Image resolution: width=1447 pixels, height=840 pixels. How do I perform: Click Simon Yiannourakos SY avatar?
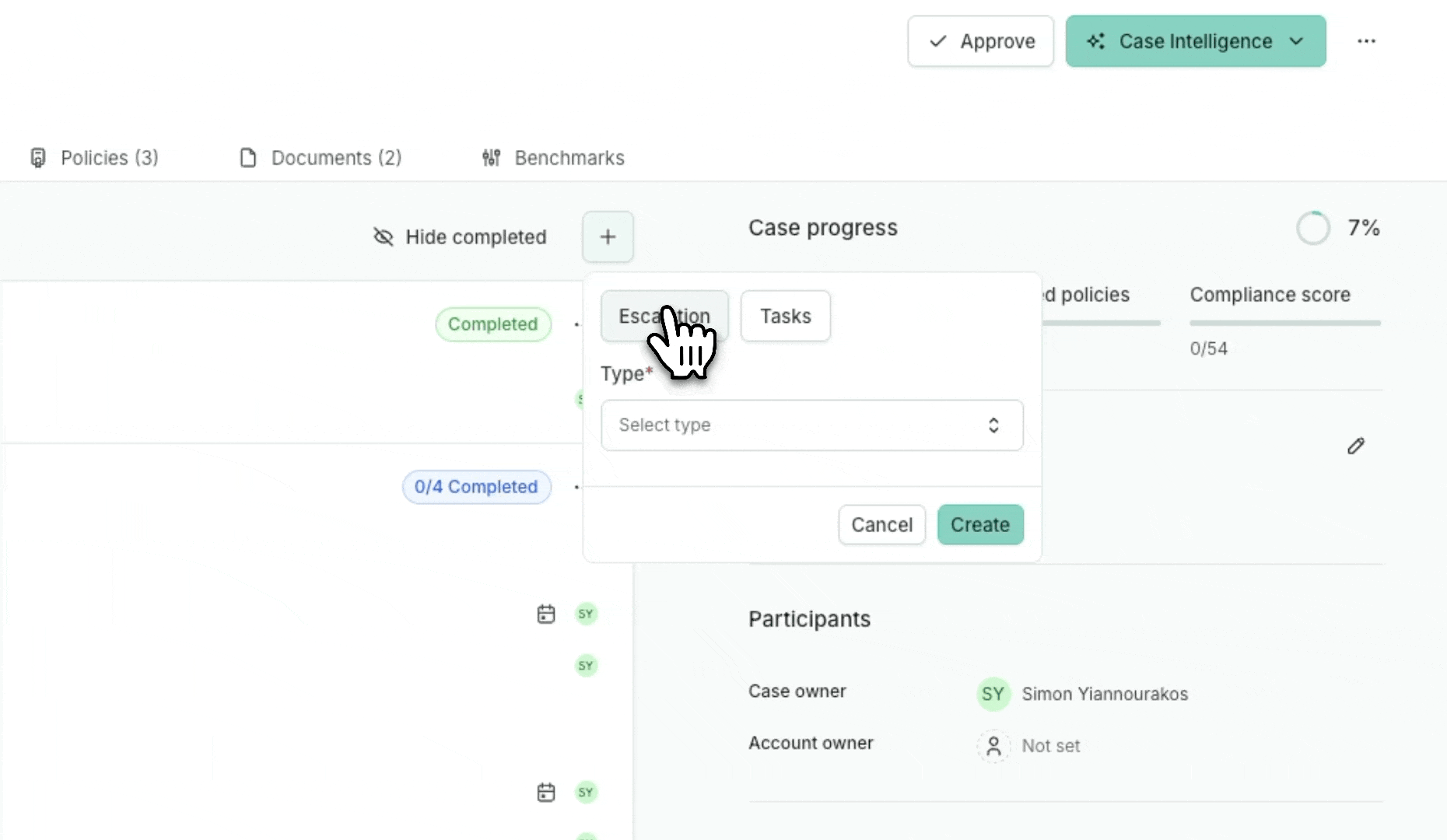coord(993,694)
